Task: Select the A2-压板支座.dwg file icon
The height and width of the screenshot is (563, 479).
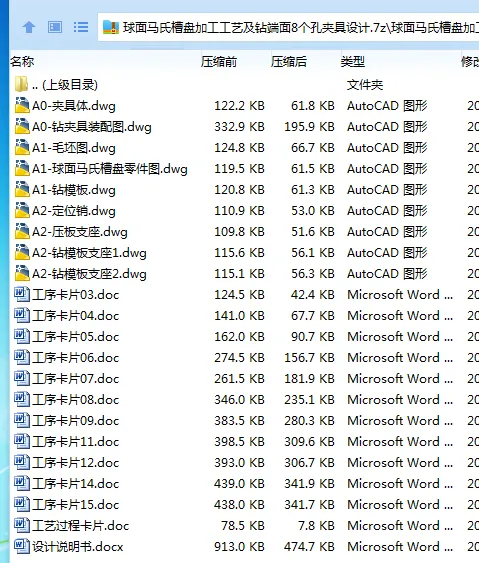Action: pos(22,231)
